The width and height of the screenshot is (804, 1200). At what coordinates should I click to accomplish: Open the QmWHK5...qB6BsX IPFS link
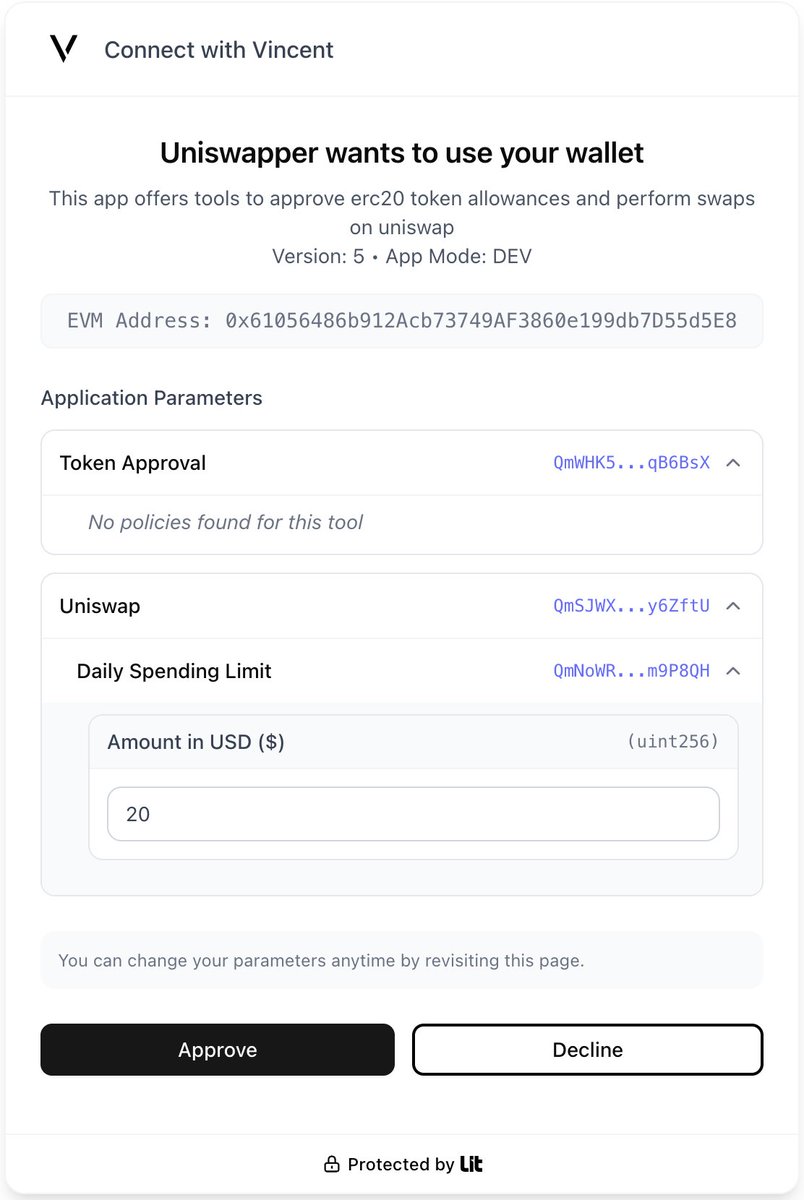(x=632, y=463)
